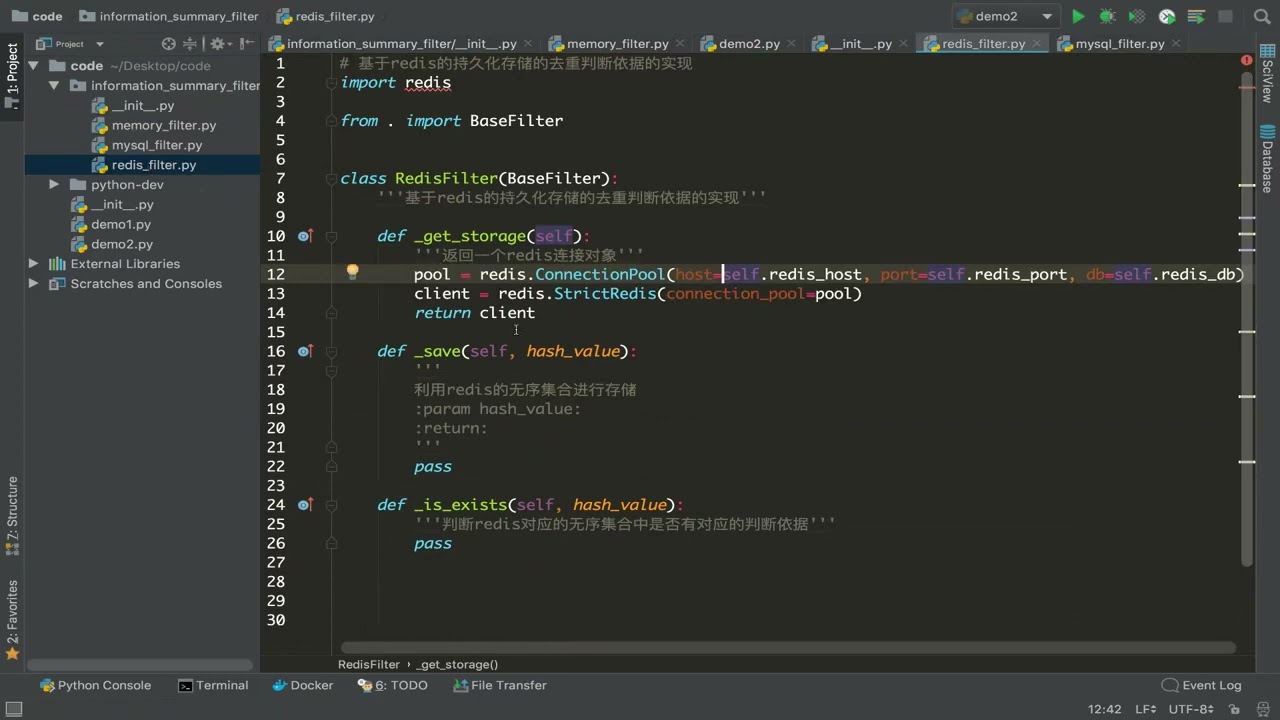
Task: Open the demo2 run configuration dropdown
Action: tap(1005, 16)
